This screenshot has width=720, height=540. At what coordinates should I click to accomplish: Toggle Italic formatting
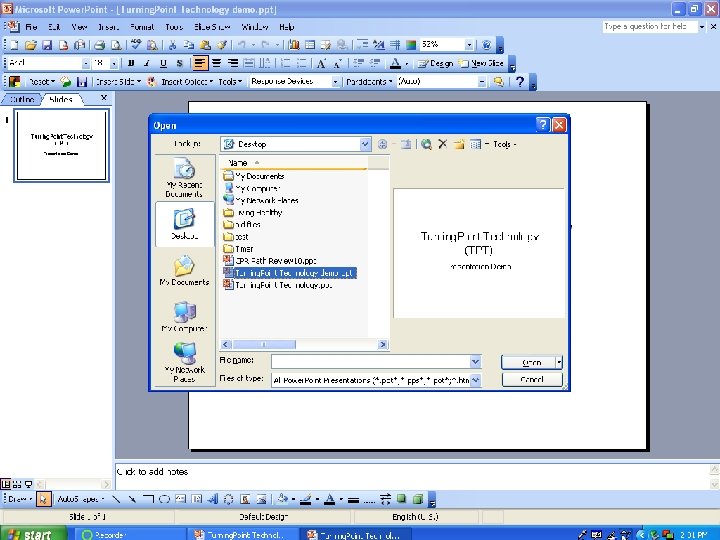[x=147, y=63]
